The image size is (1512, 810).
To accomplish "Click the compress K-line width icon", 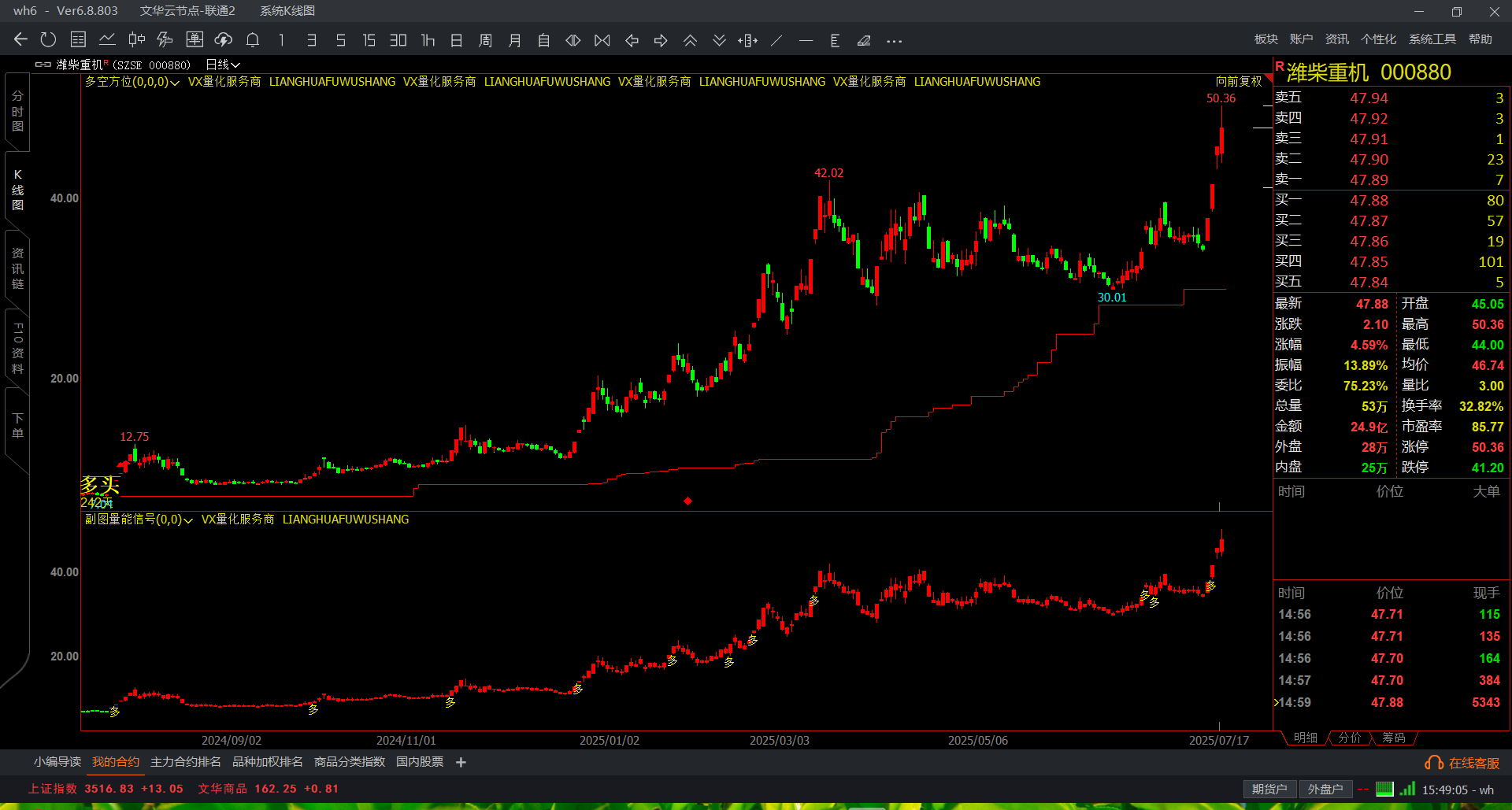I will point(602,40).
